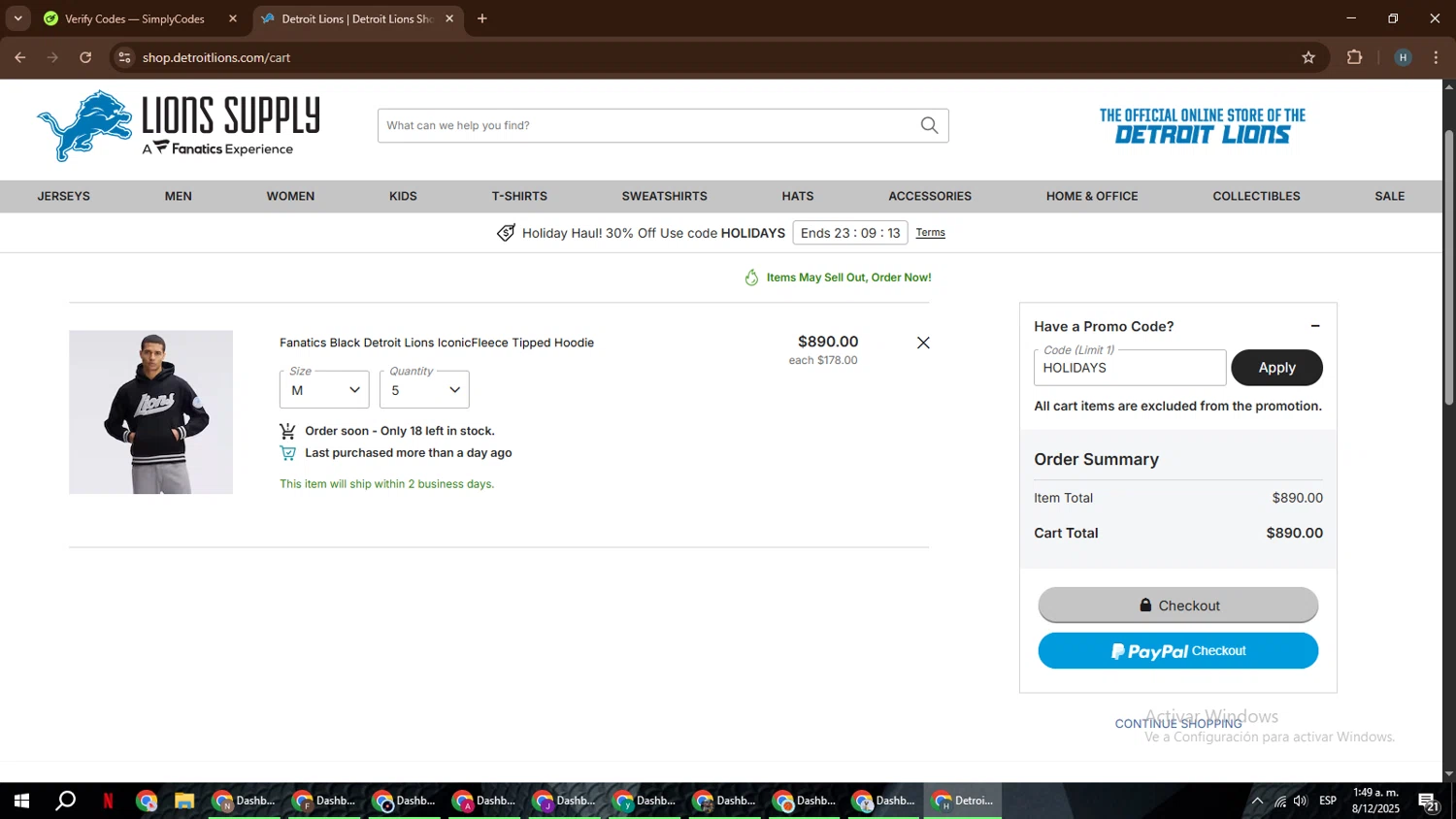Switch to the Detroi... taskbar Chrome window
This screenshot has height=819, width=1456.
point(963,801)
